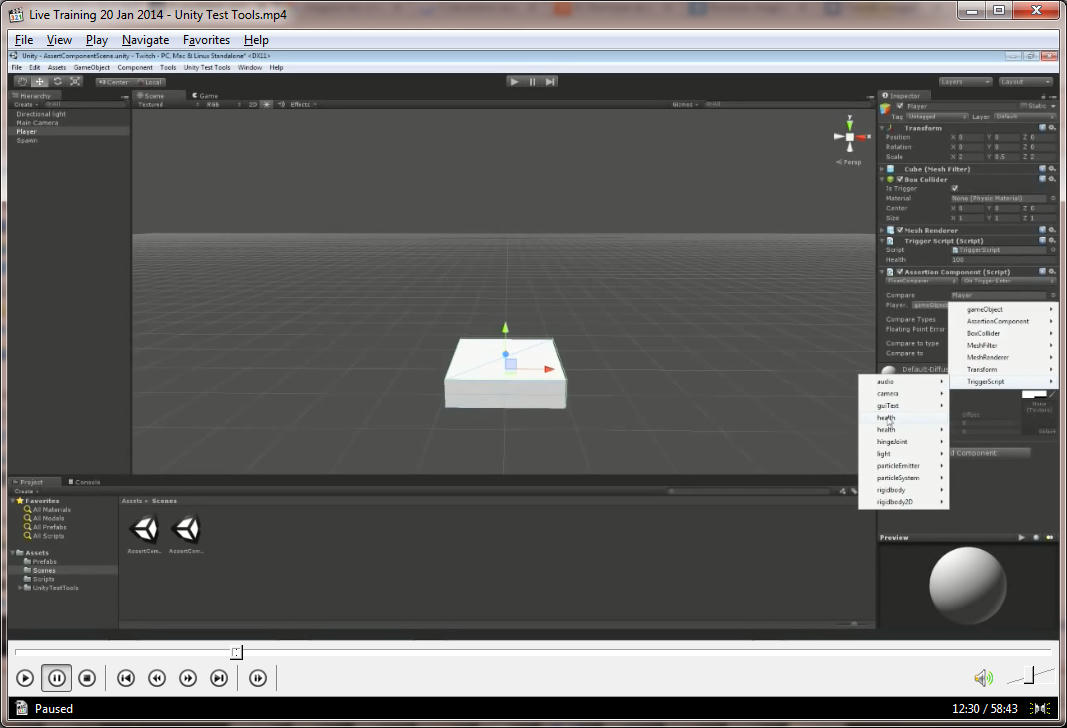Open the Navigate menu in media player
The height and width of the screenshot is (728, 1067).
146,40
